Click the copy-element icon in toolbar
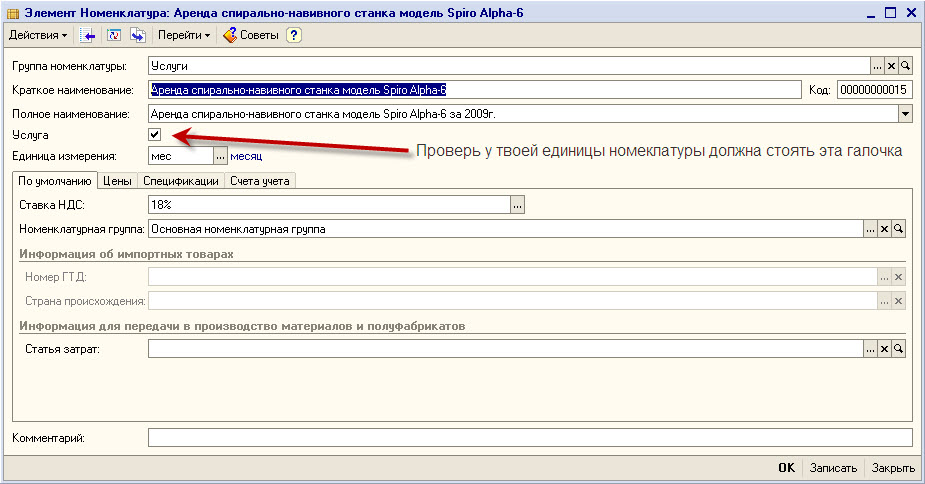Image resolution: width=925 pixels, height=484 pixels. coord(137,35)
